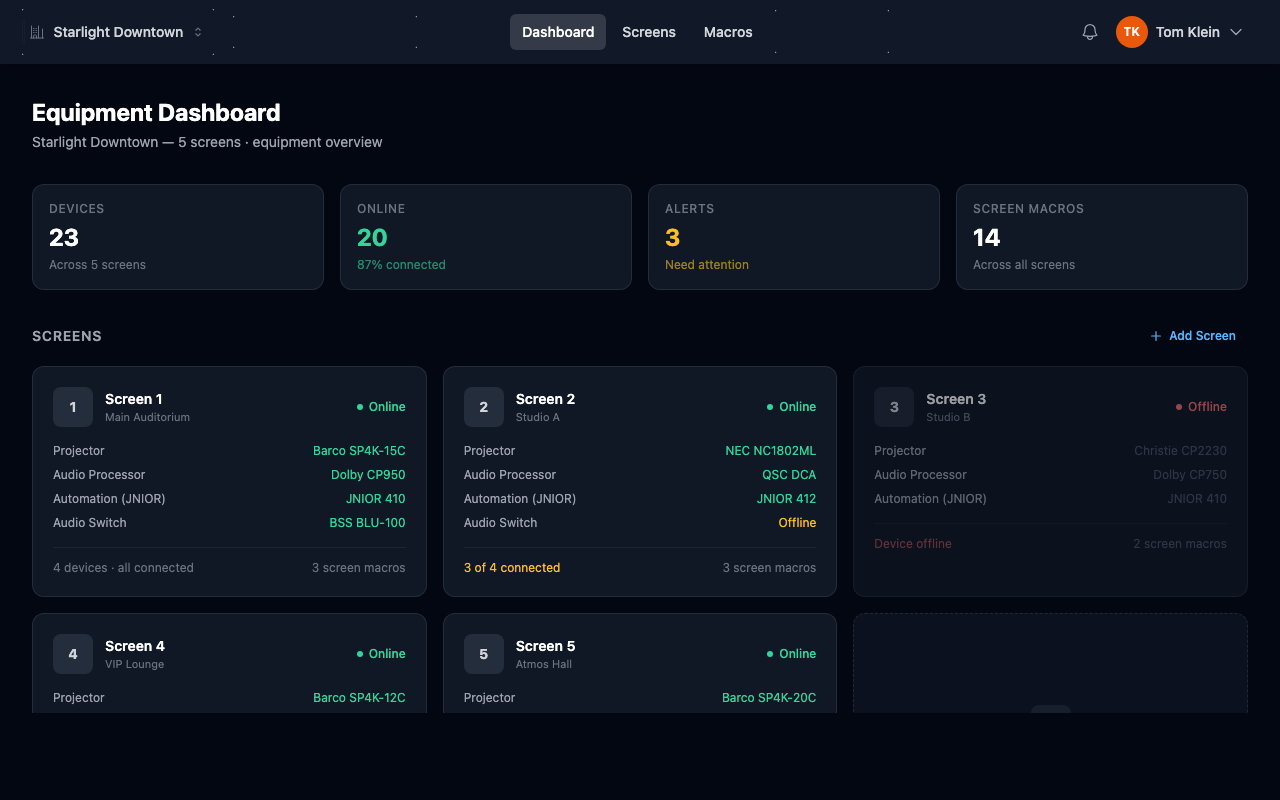Switch to the Screens tab
The width and height of the screenshot is (1280, 800).
point(649,32)
